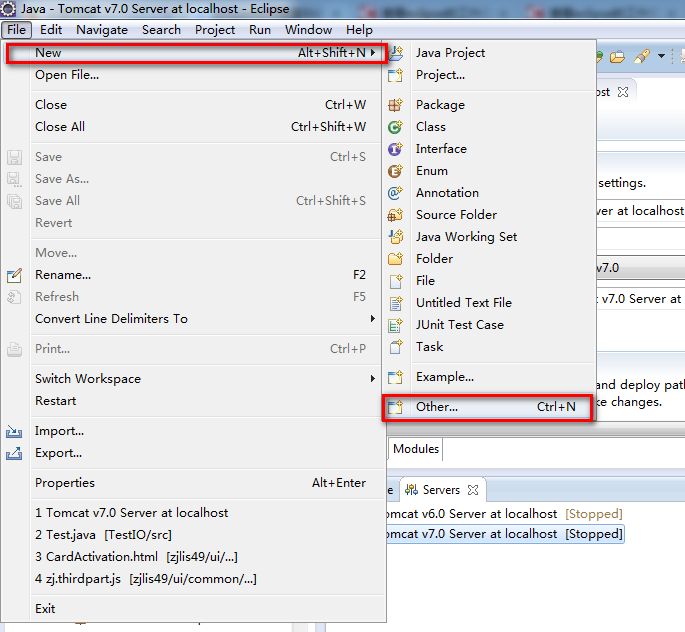The image size is (685, 632).
Task: Select Exit at bottom of File menu
Action: (192, 608)
